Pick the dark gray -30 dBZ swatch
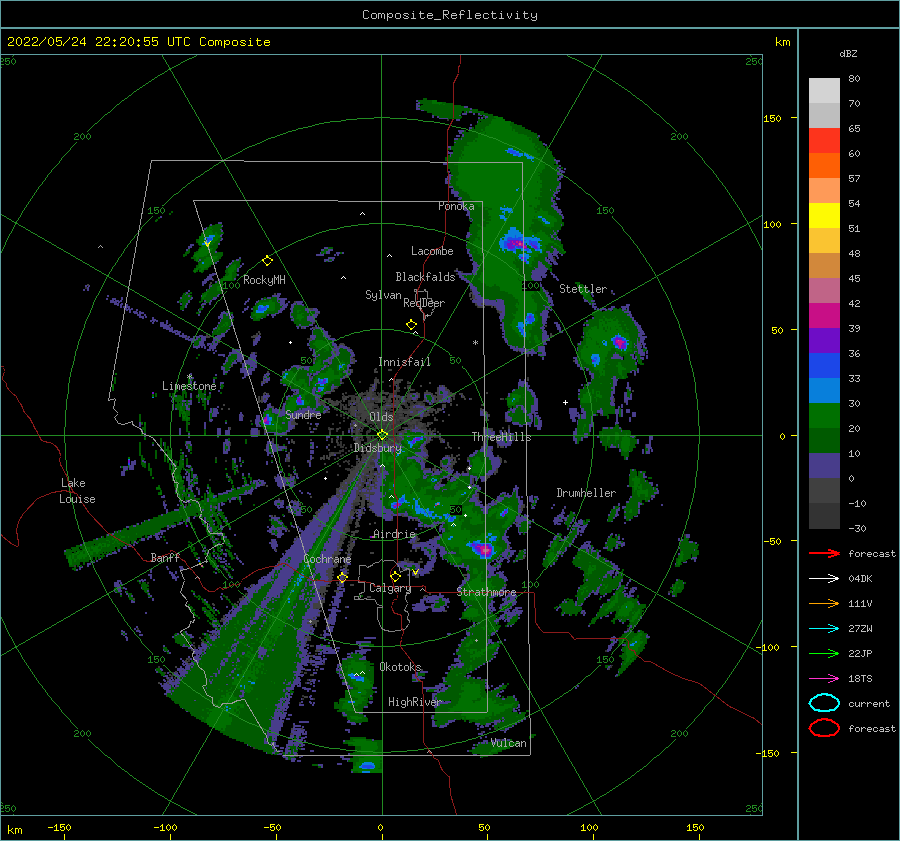This screenshot has height=841, width=900. point(824,516)
